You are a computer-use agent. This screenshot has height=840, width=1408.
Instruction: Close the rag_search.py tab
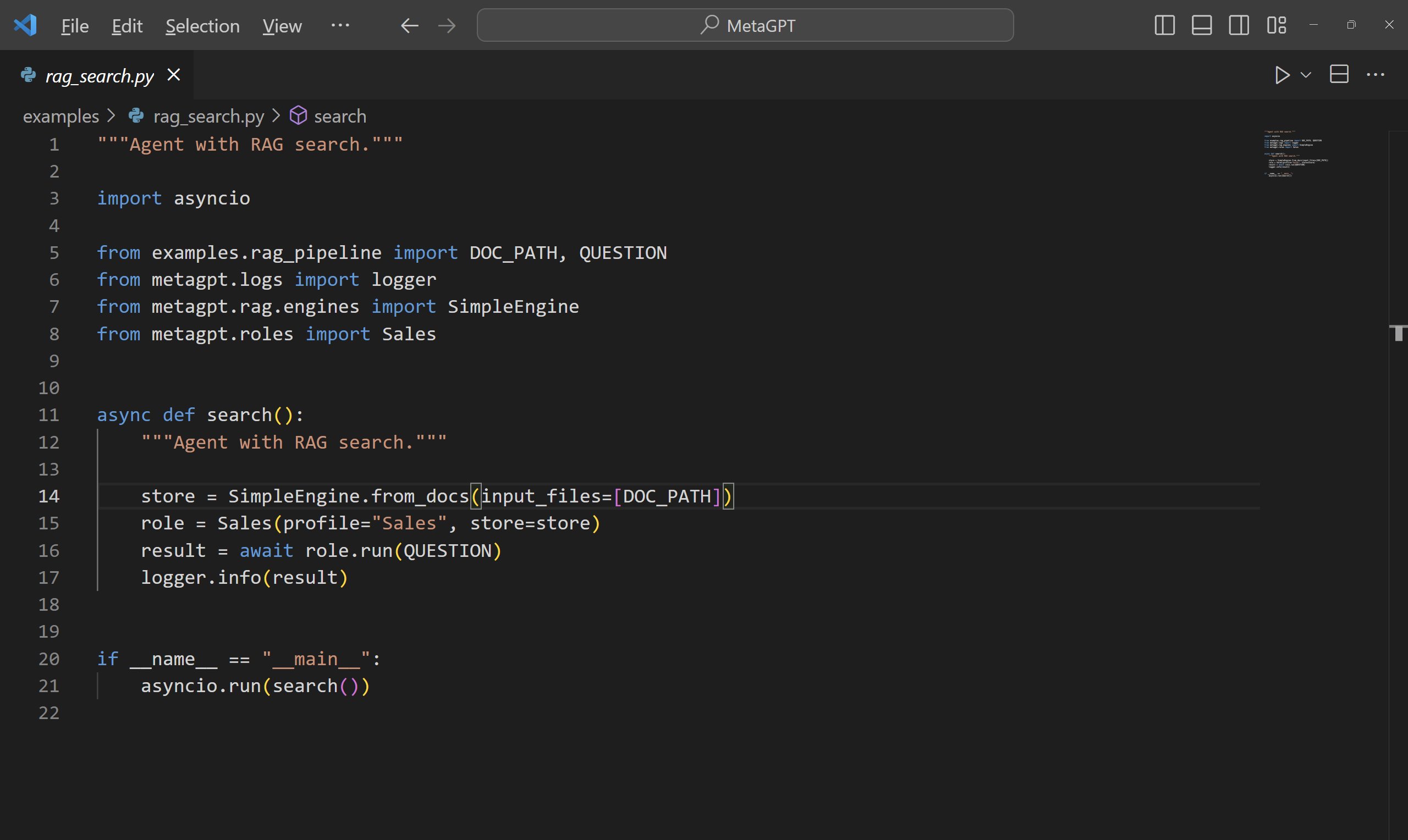click(173, 74)
